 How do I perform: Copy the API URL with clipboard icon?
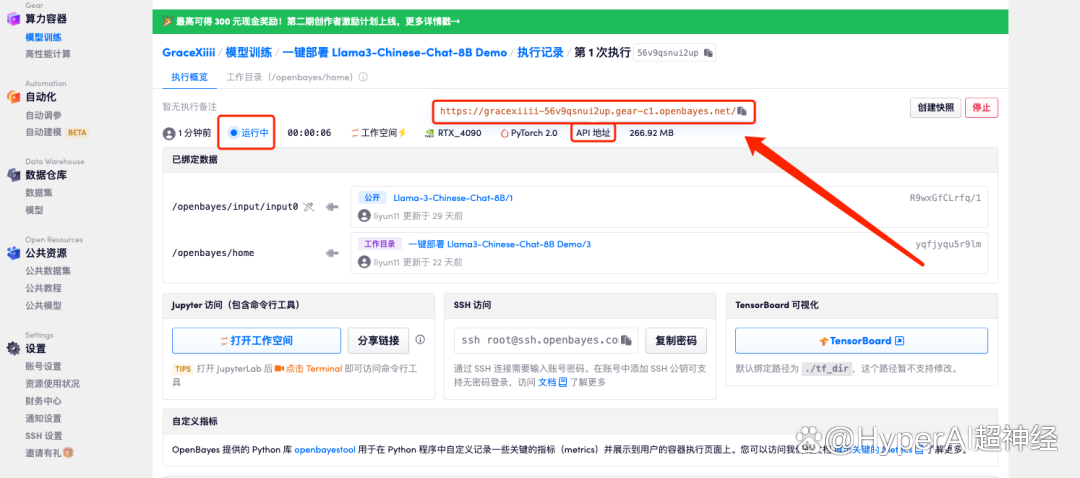[741, 110]
